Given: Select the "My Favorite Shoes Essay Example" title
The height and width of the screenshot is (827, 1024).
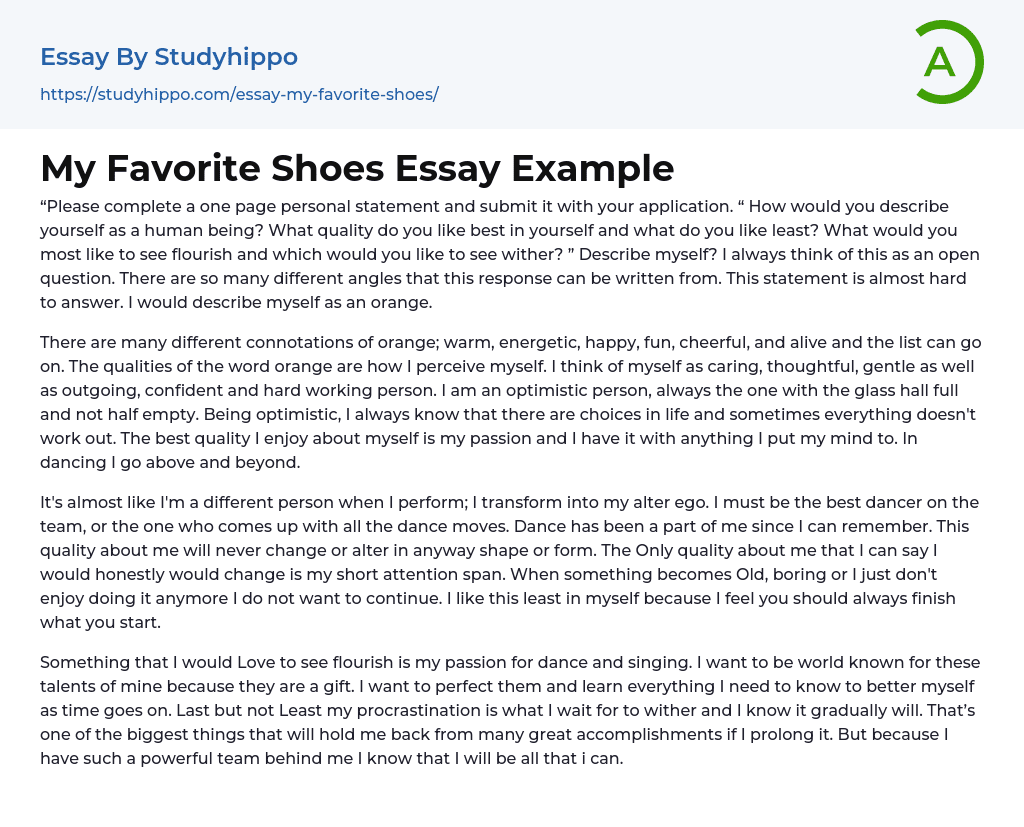Looking at the screenshot, I should pyautogui.click(x=357, y=168).
